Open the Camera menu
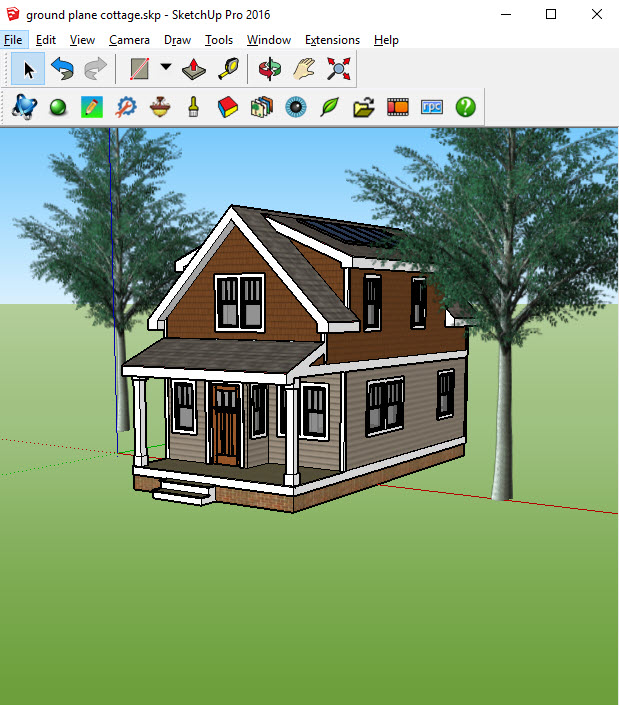619x705 pixels. point(129,40)
